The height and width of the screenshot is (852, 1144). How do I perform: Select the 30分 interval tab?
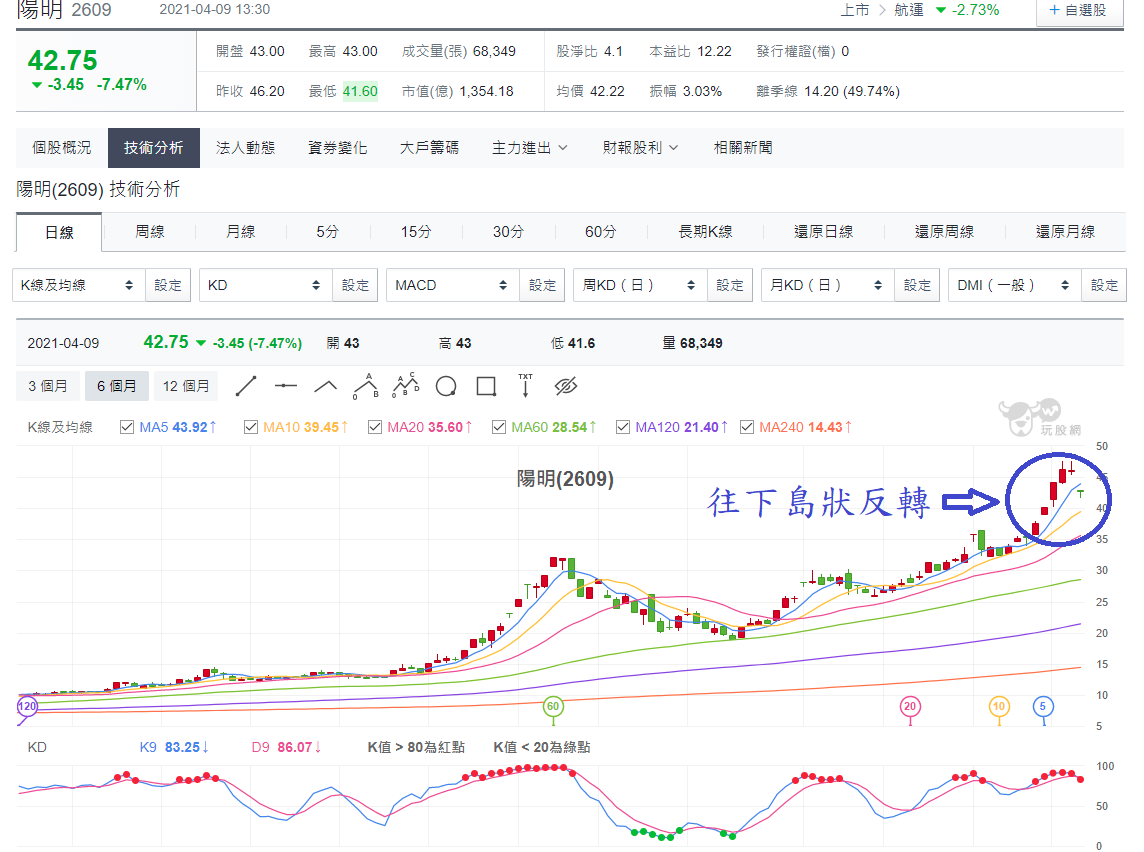509,232
